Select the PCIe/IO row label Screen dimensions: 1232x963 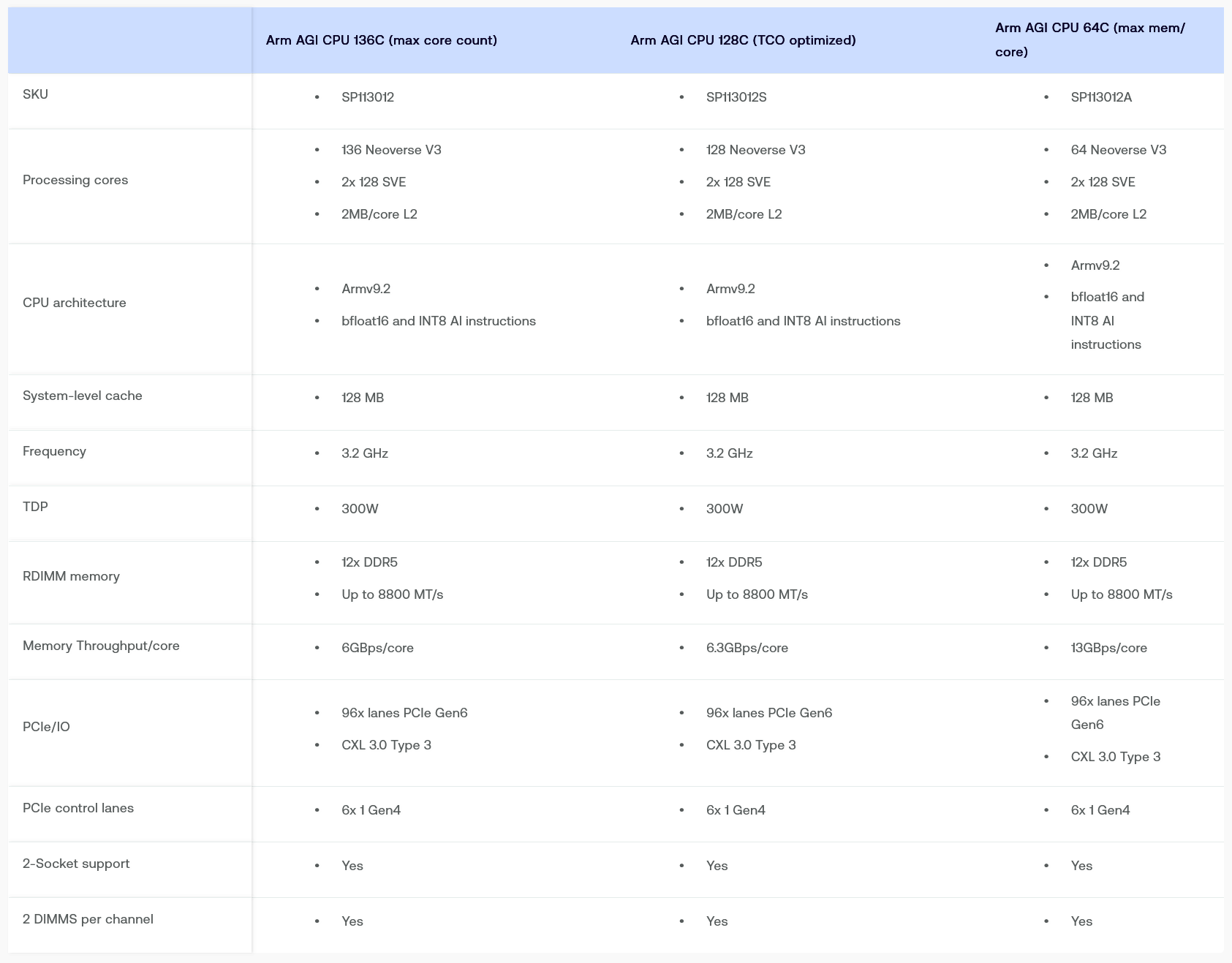pyautogui.click(x=46, y=727)
